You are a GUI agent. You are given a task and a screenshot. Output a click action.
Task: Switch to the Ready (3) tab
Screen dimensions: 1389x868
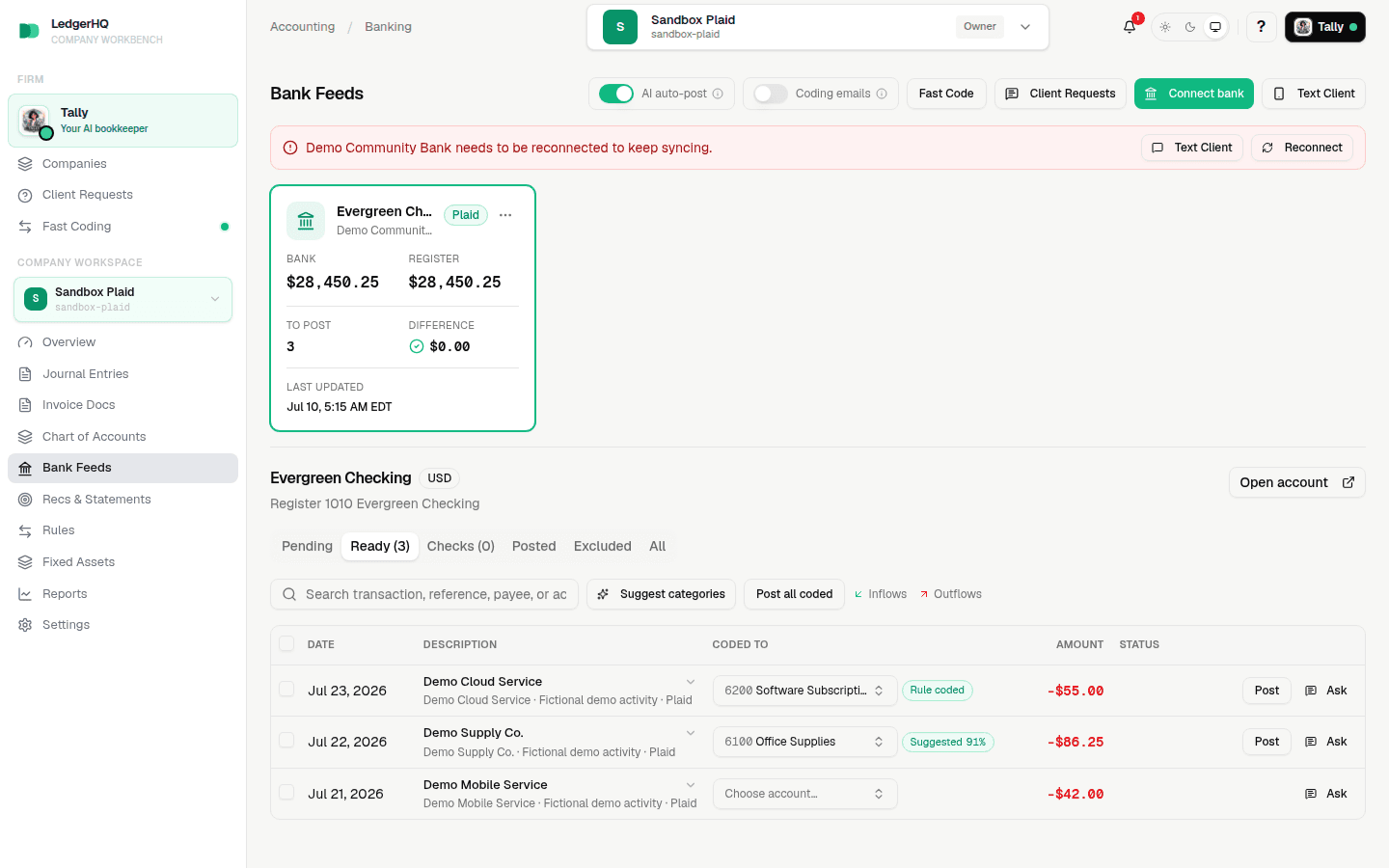click(380, 546)
